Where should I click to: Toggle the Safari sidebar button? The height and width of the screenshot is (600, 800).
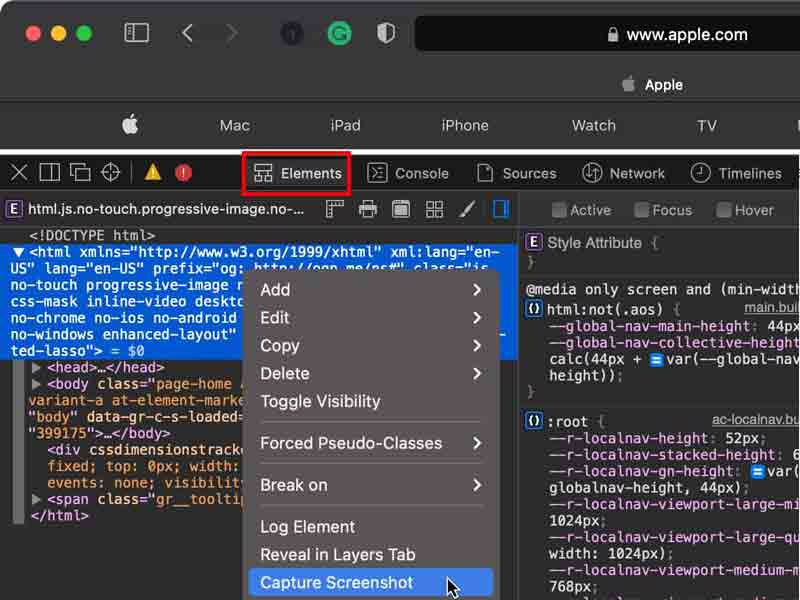coord(136,33)
